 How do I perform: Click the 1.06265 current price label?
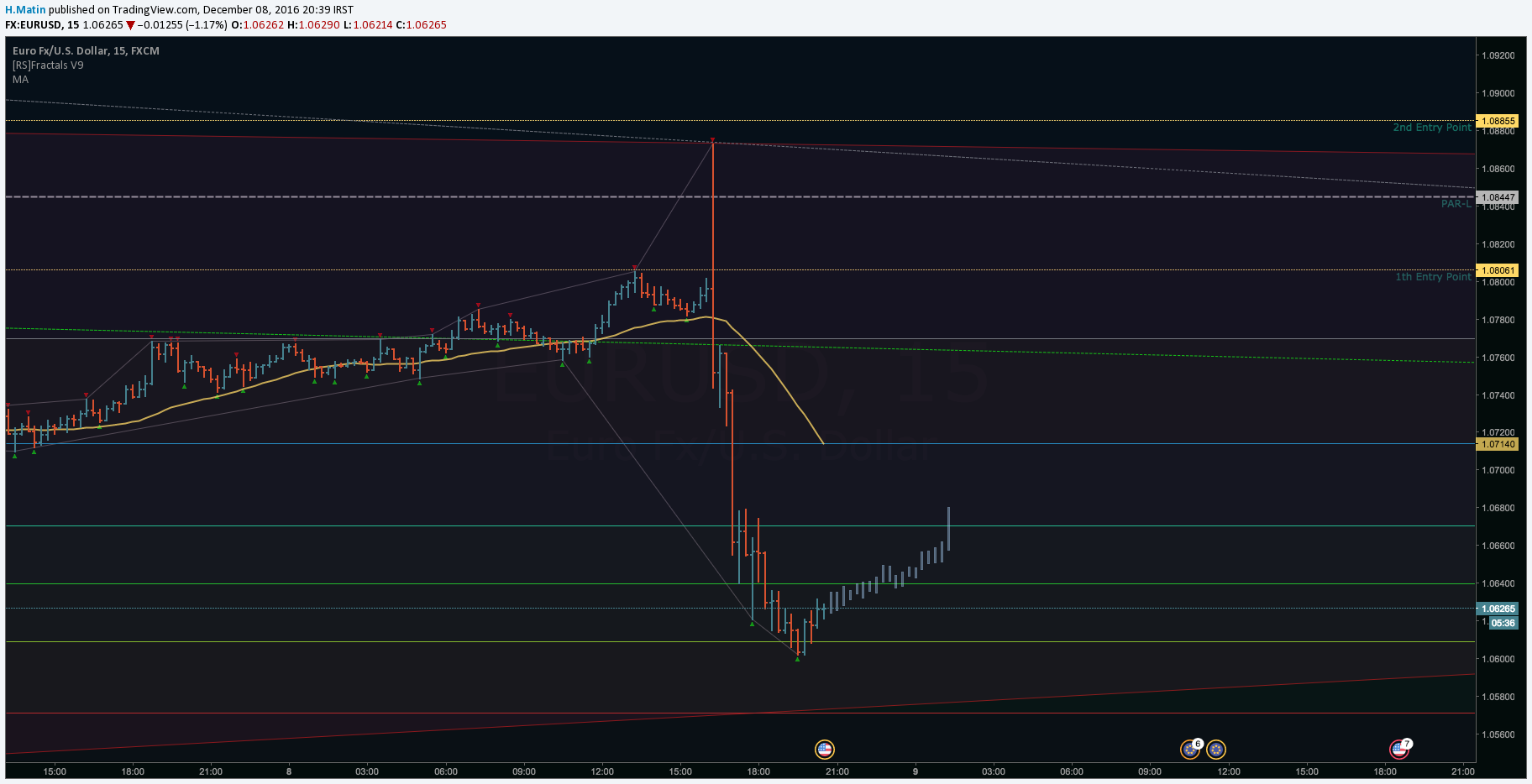click(x=1498, y=609)
